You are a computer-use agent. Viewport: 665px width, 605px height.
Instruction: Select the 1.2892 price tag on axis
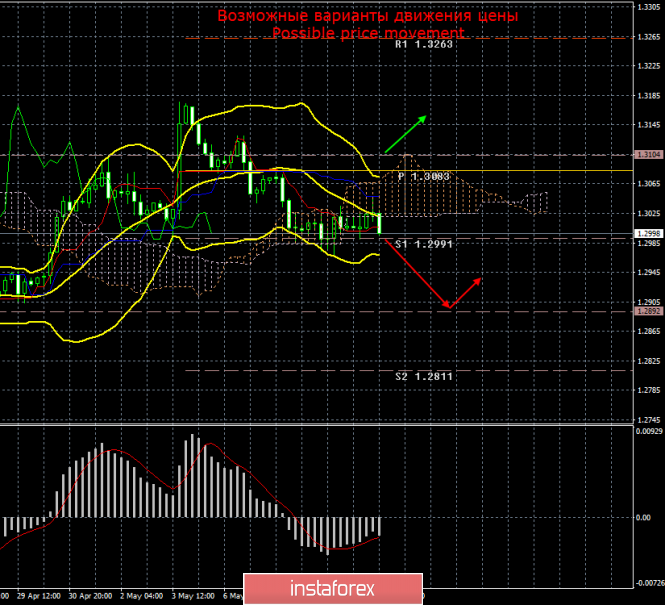point(647,311)
